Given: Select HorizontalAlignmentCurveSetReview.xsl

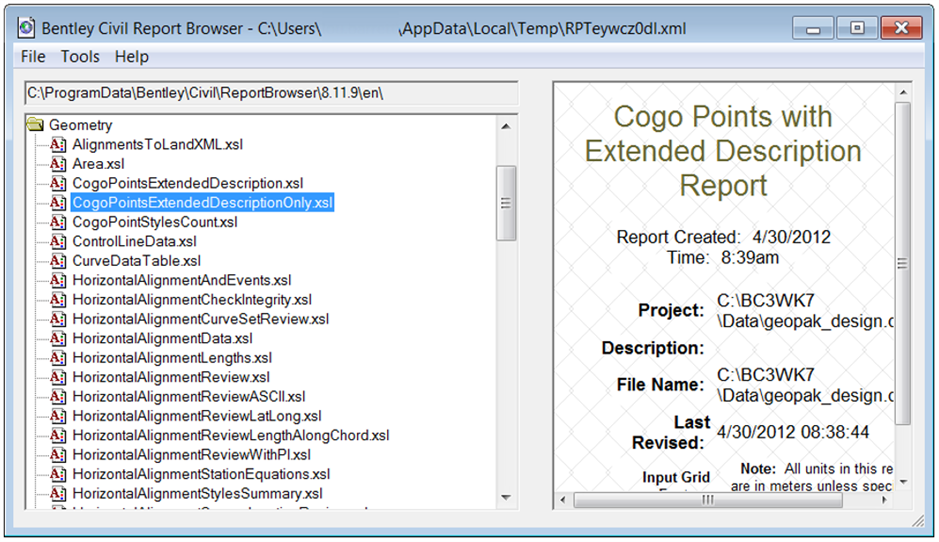Looking at the screenshot, I should pos(201,319).
